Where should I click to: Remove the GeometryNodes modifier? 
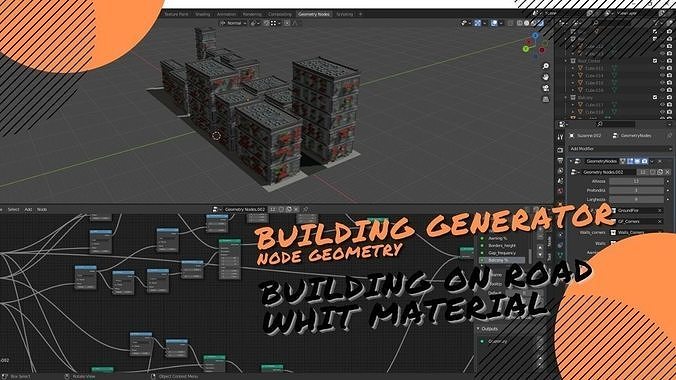660,161
